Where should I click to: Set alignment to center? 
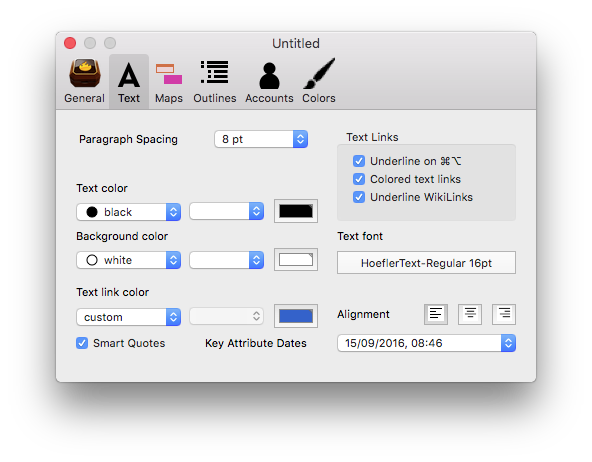[x=470, y=314]
